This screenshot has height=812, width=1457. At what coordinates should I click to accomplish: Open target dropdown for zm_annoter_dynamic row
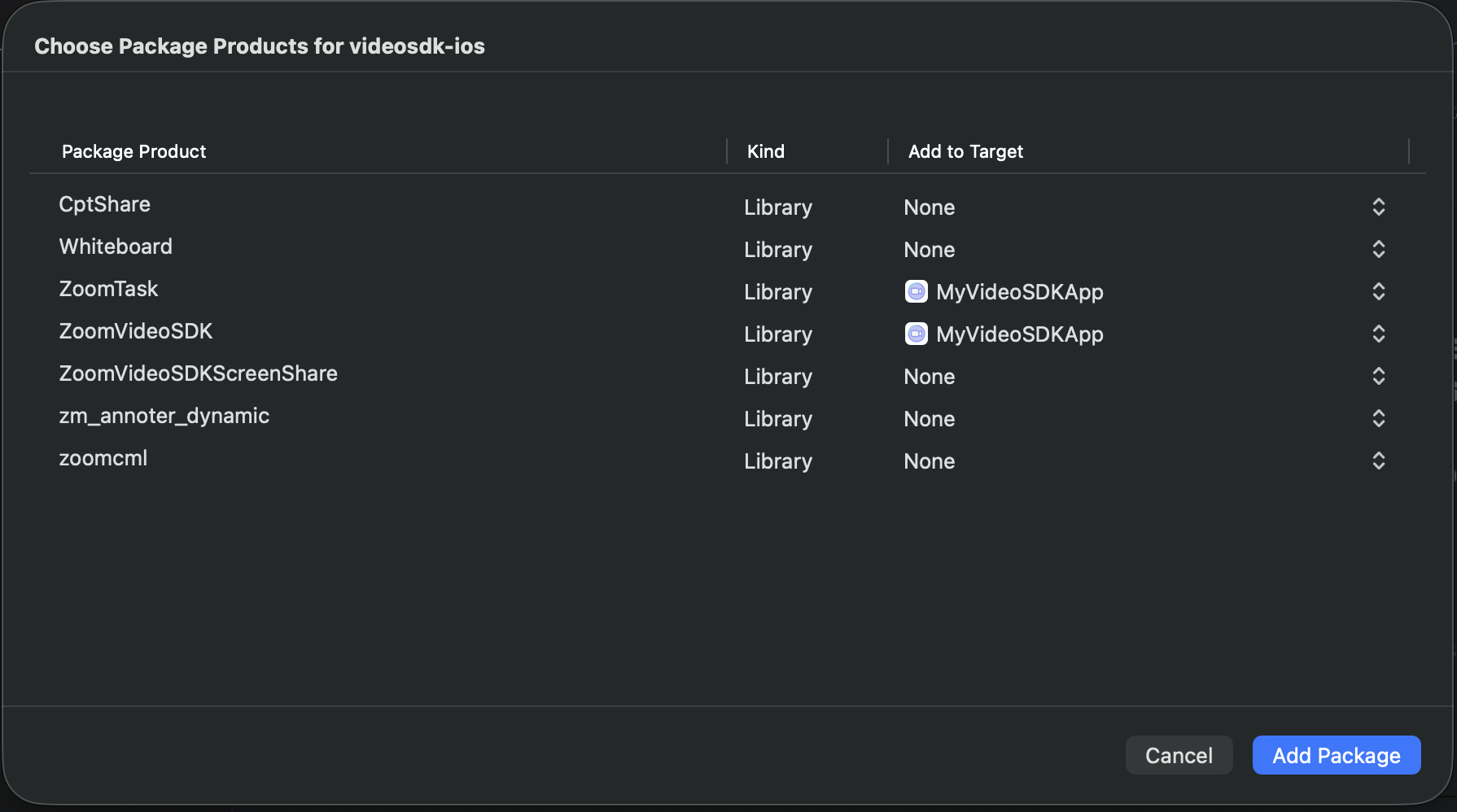point(1378,418)
